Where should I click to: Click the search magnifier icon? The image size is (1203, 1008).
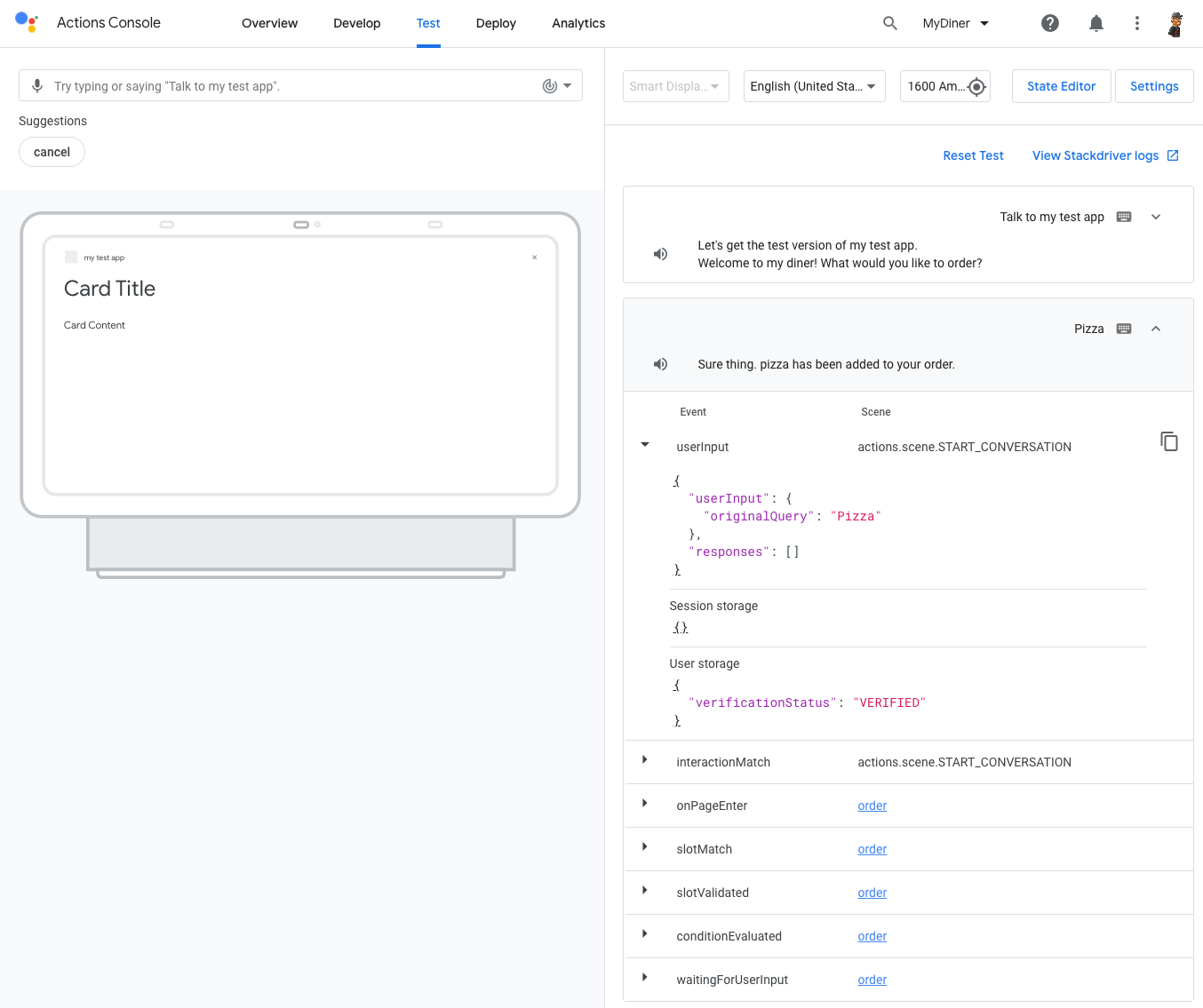[889, 23]
